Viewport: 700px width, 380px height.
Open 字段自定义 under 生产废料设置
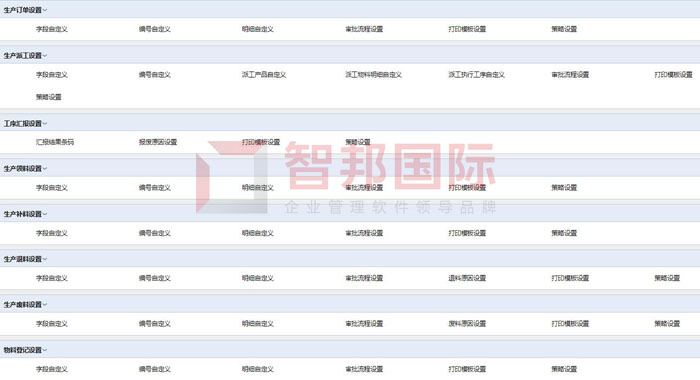pyautogui.click(x=52, y=324)
